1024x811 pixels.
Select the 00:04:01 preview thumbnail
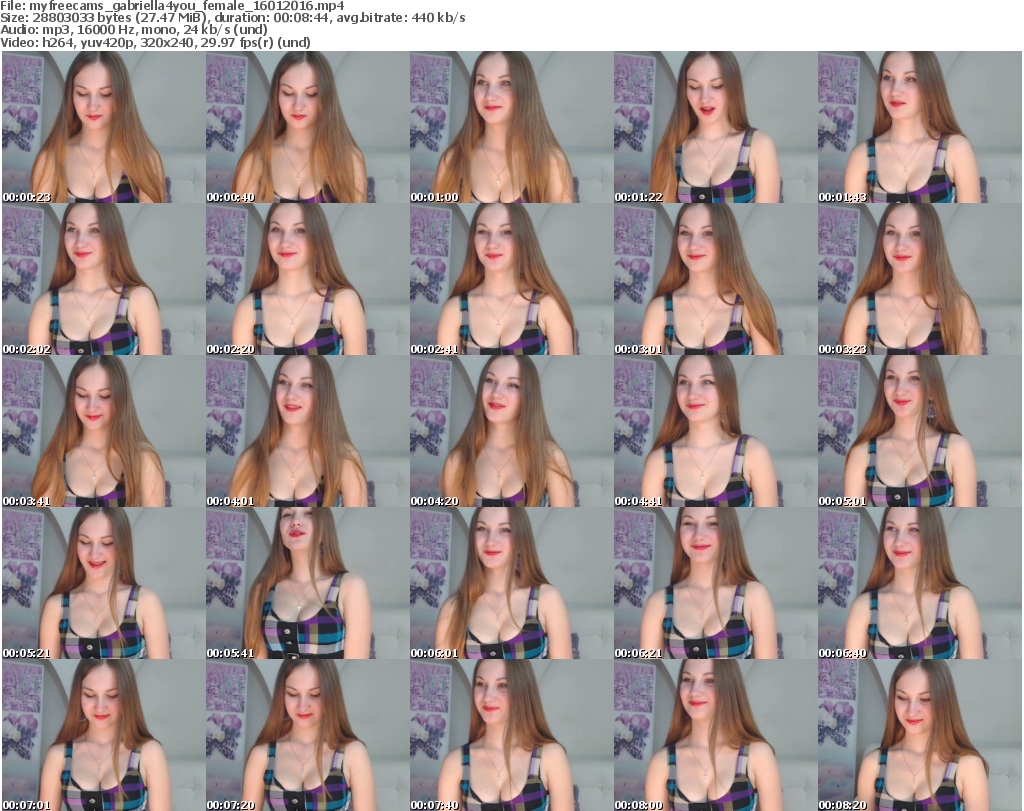(x=308, y=431)
